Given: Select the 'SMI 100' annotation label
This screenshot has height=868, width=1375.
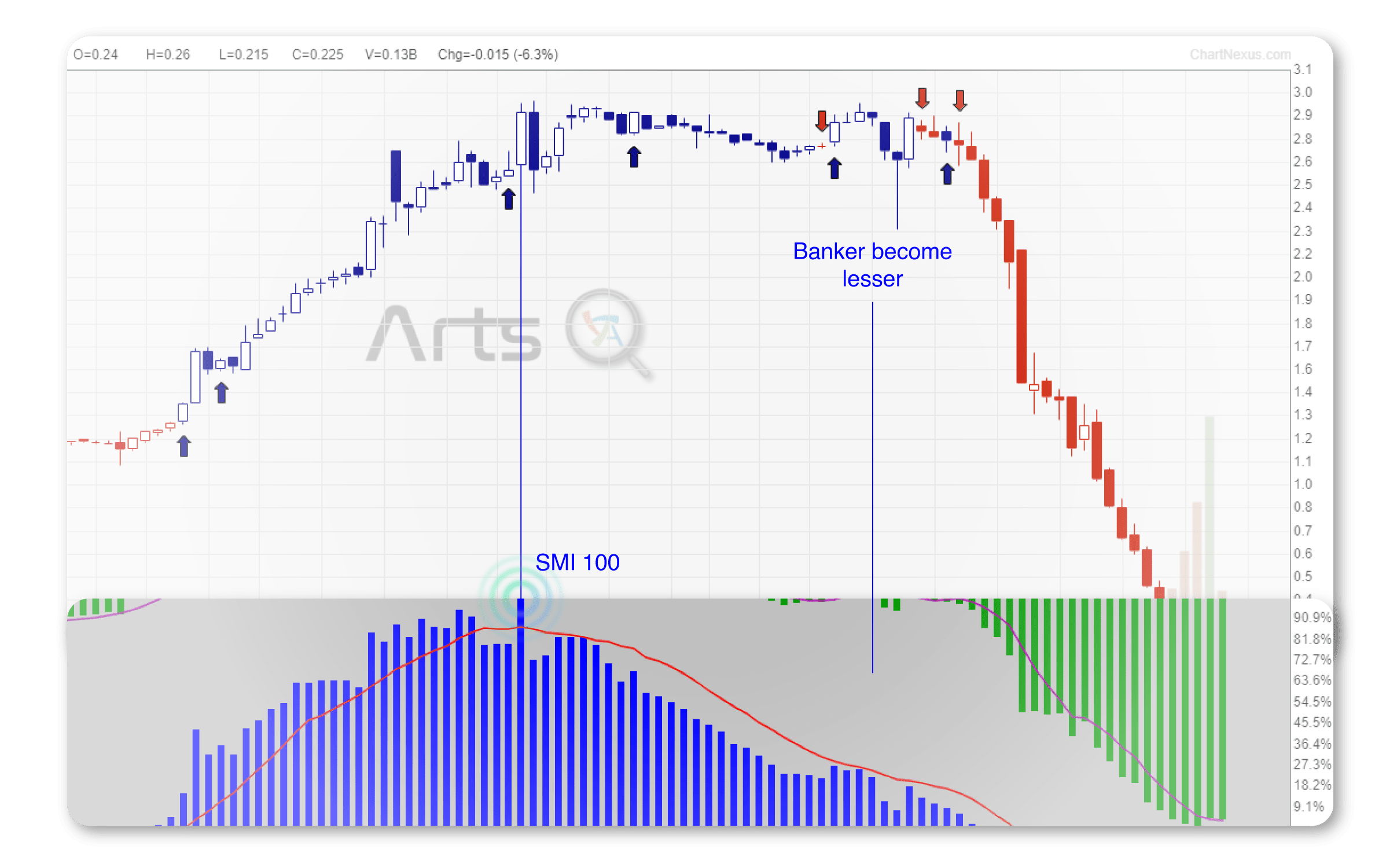Looking at the screenshot, I should click(578, 562).
